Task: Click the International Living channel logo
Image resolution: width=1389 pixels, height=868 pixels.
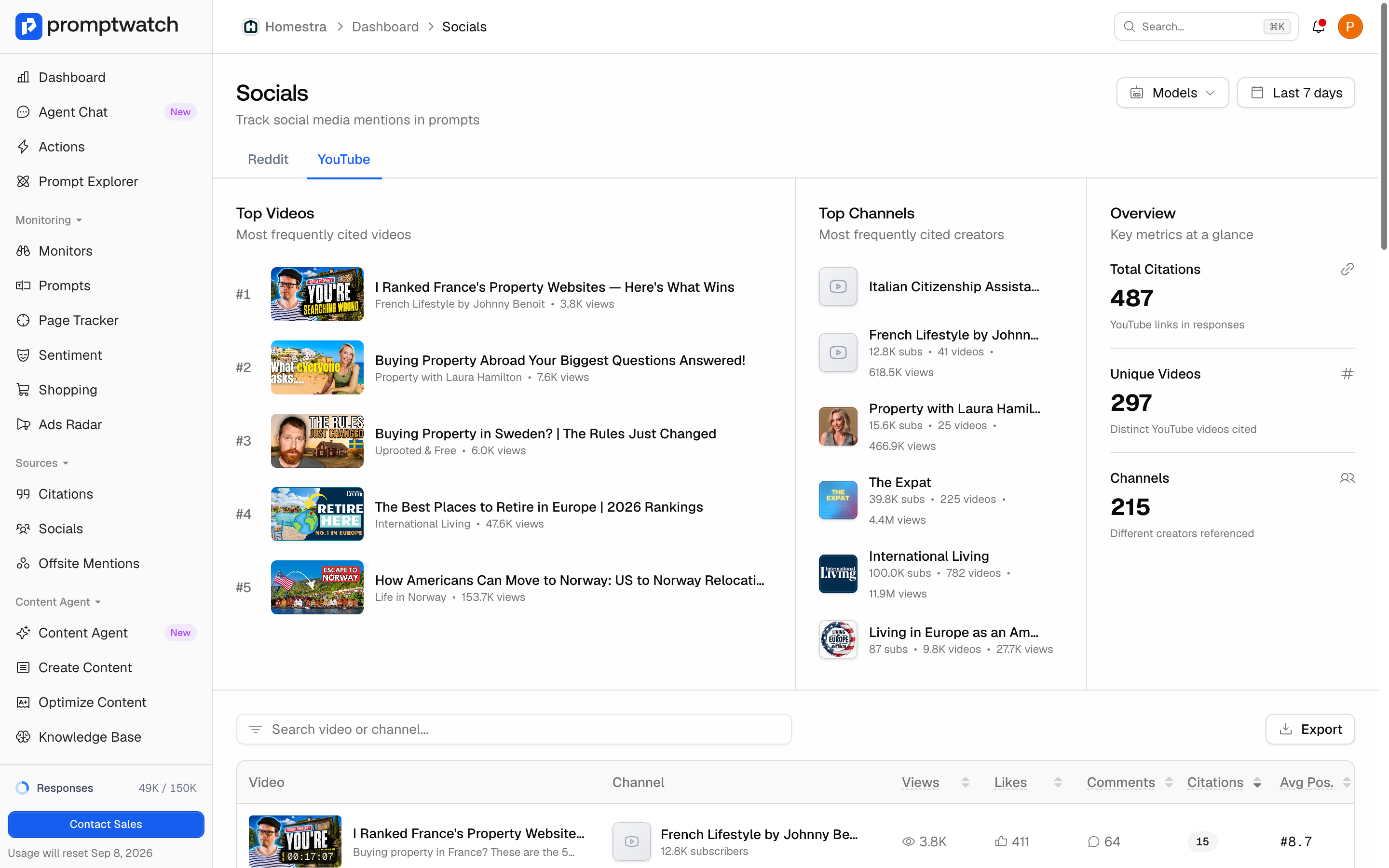Action: pyautogui.click(x=838, y=573)
